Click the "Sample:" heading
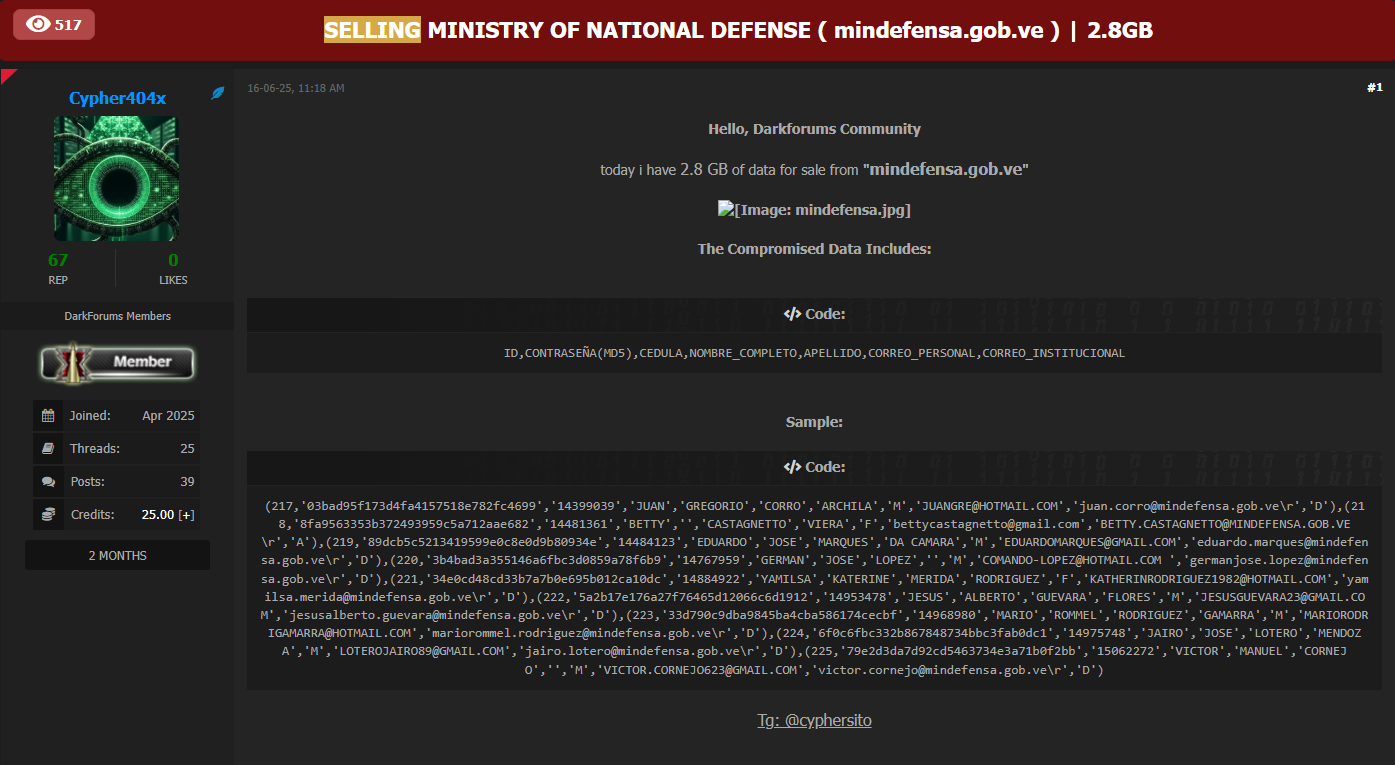This screenshot has width=1395, height=765. click(814, 422)
